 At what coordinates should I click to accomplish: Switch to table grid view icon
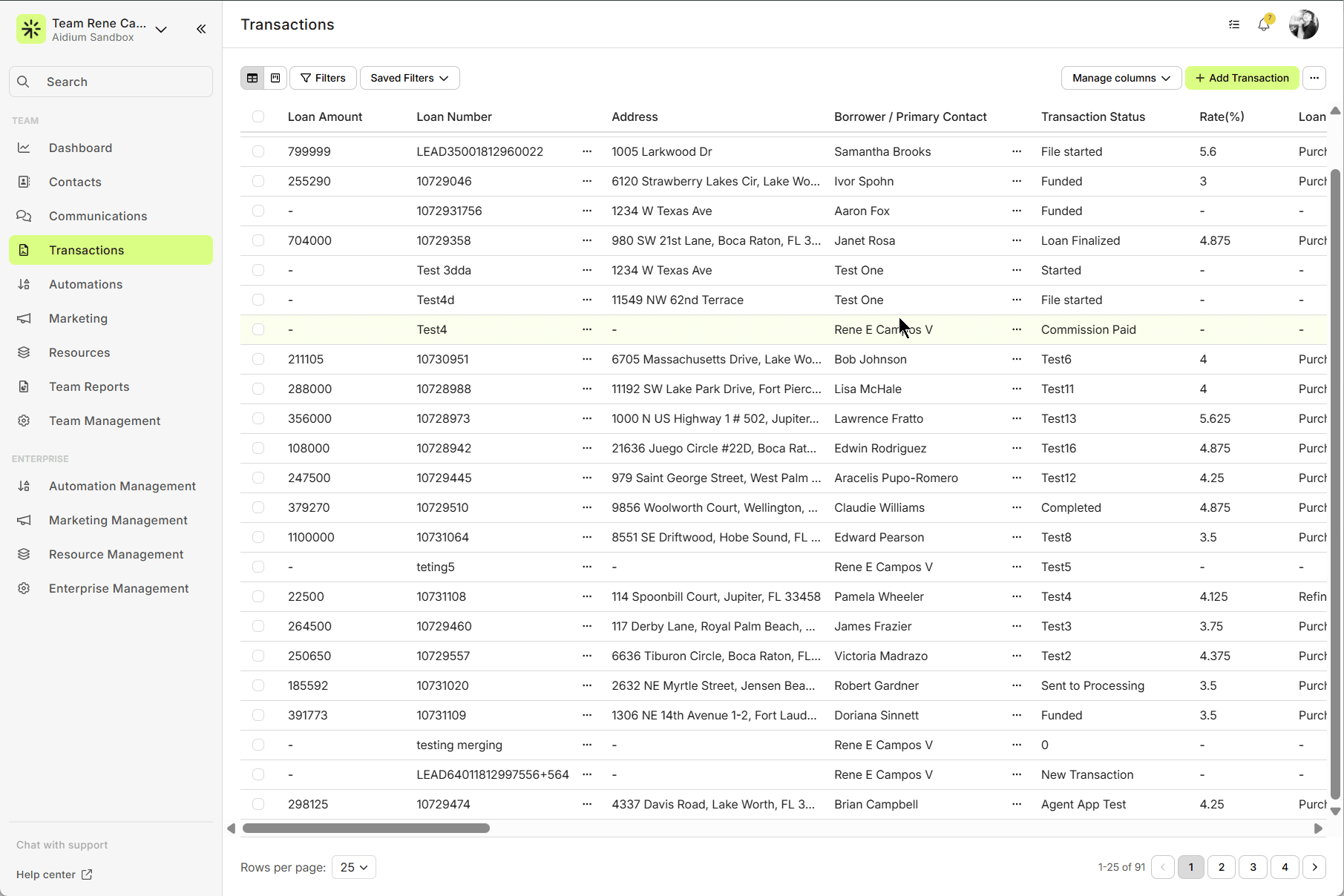(x=252, y=78)
